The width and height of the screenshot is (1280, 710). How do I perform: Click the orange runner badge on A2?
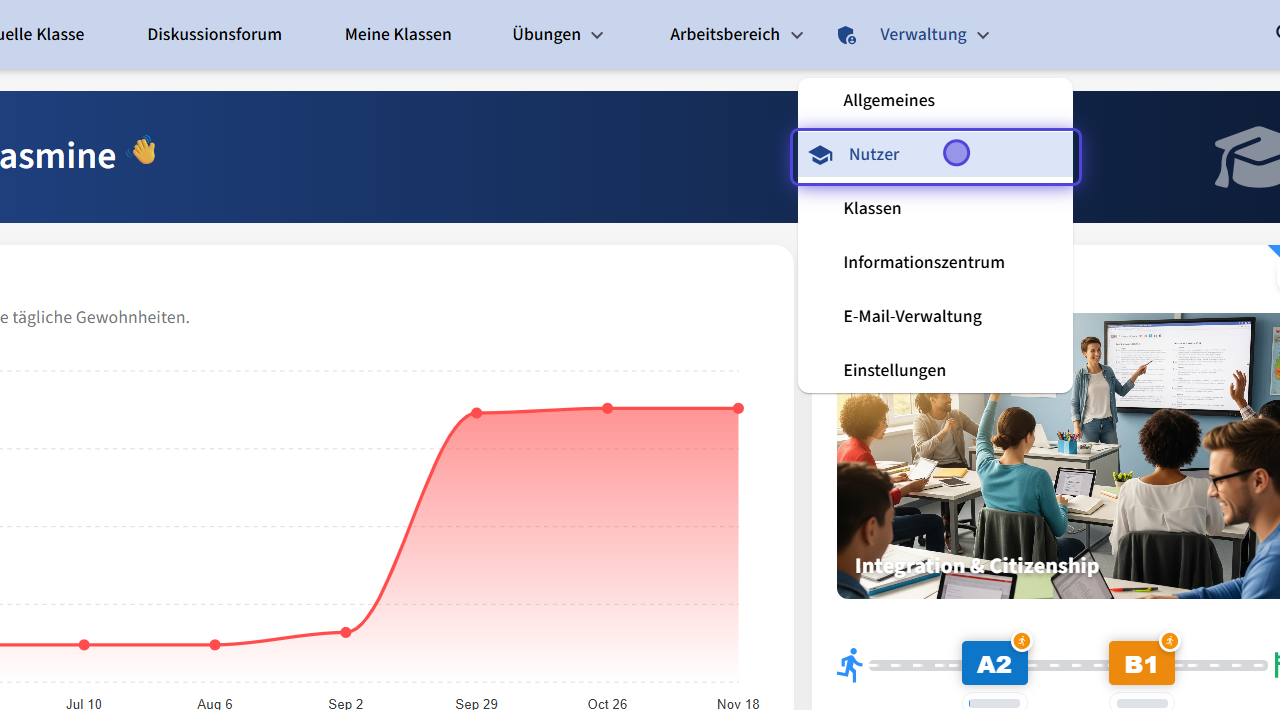click(1021, 641)
